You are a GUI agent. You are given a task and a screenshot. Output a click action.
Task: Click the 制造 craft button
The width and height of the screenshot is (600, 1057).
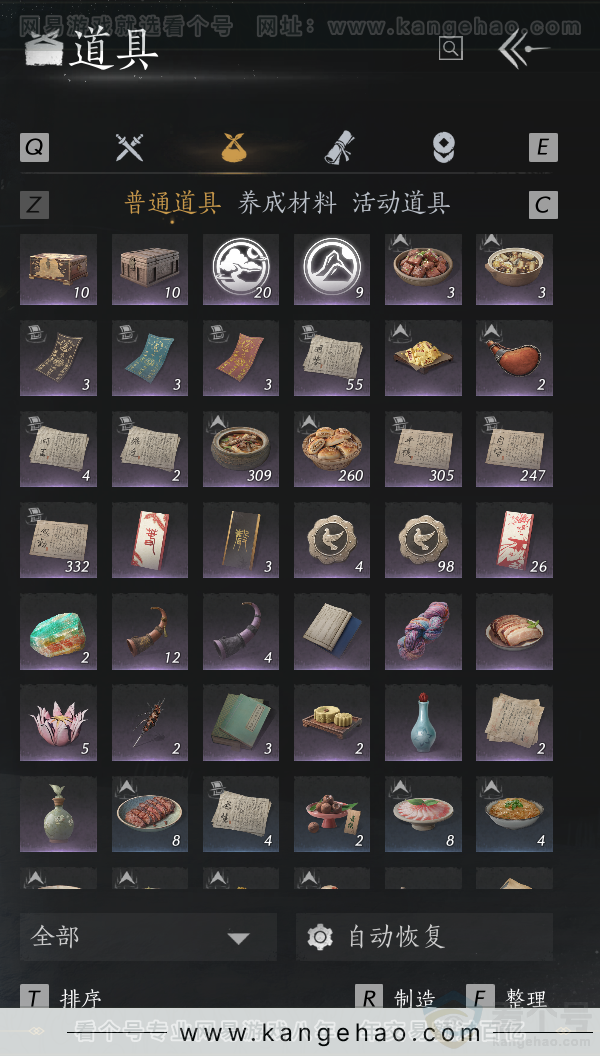[395, 998]
